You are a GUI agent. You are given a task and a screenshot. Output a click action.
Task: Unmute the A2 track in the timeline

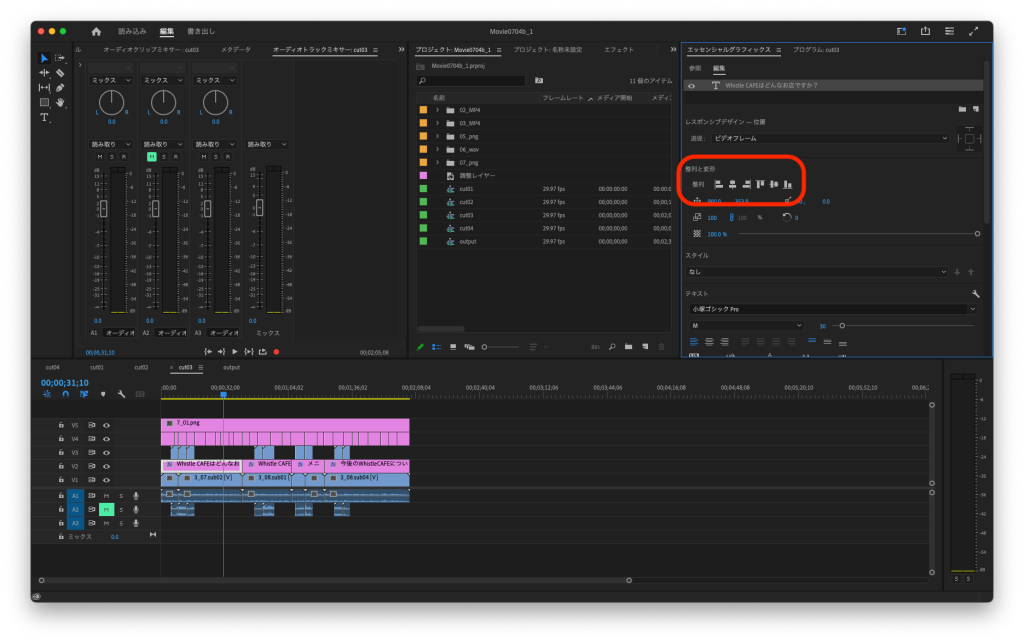coord(106,509)
